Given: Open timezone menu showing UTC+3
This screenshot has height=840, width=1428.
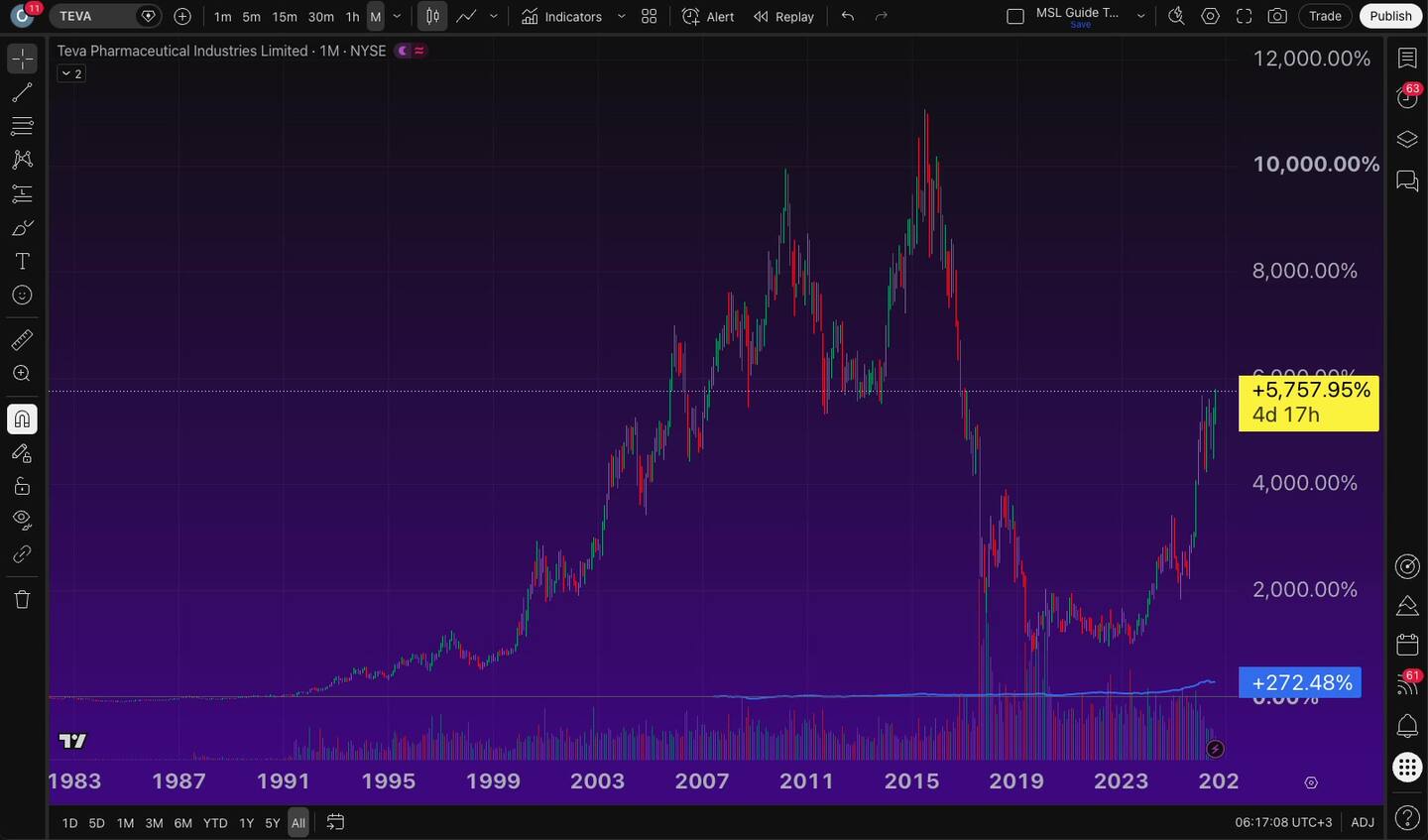Looking at the screenshot, I should [1283, 822].
